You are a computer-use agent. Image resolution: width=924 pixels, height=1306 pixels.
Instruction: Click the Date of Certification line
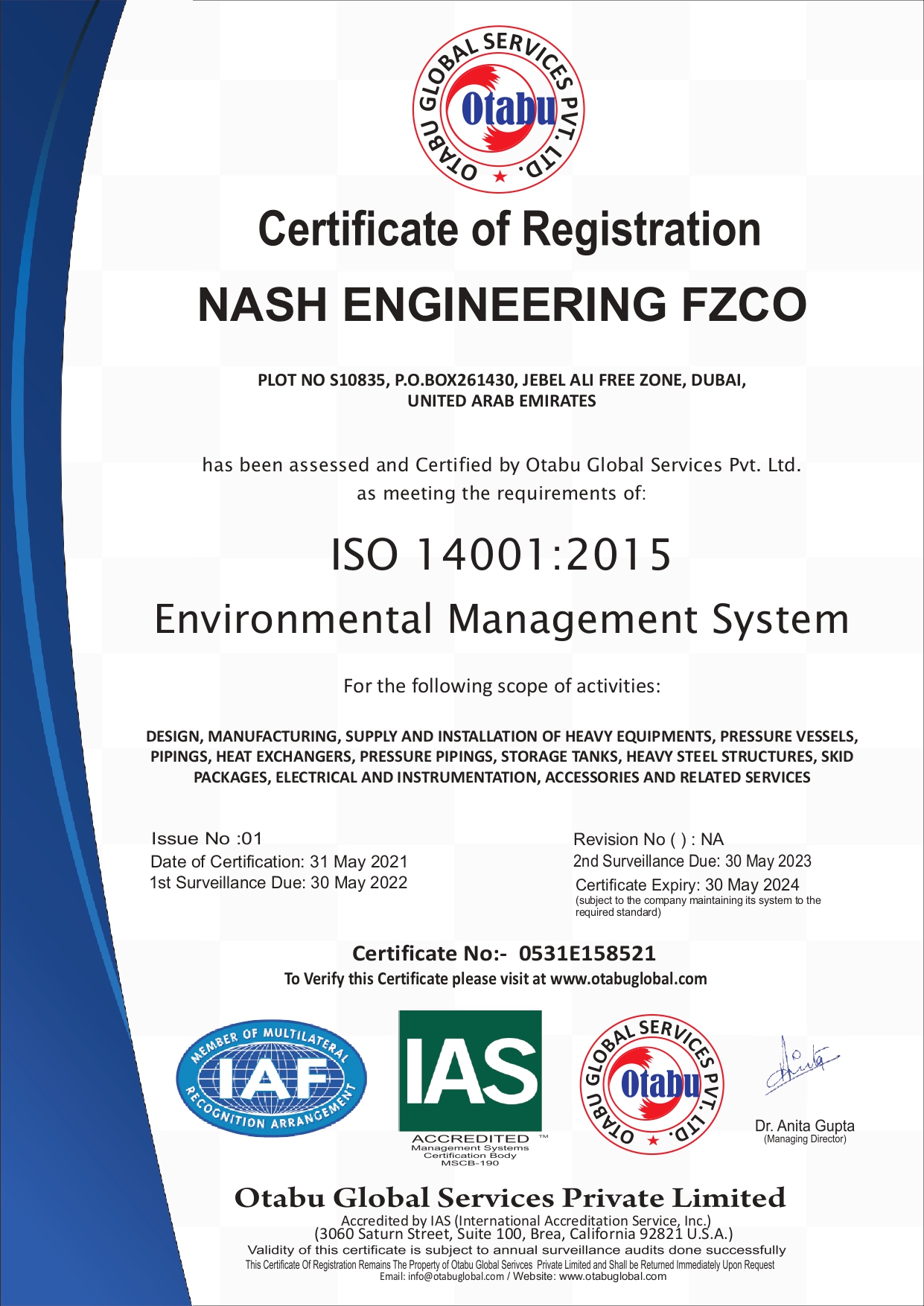click(x=279, y=861)
